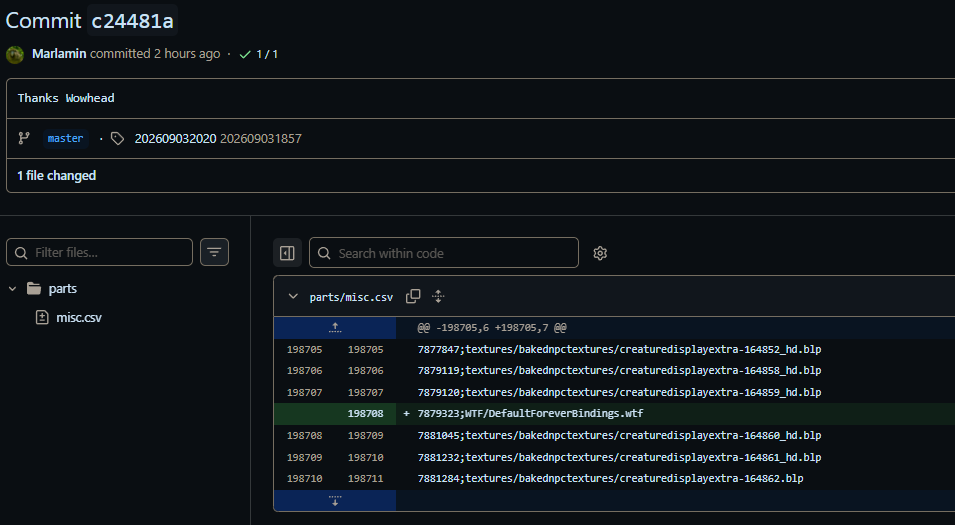Screen dimensions: 955x525
Task: Click the line containing 7881045
Action: [x=619, y=435]
